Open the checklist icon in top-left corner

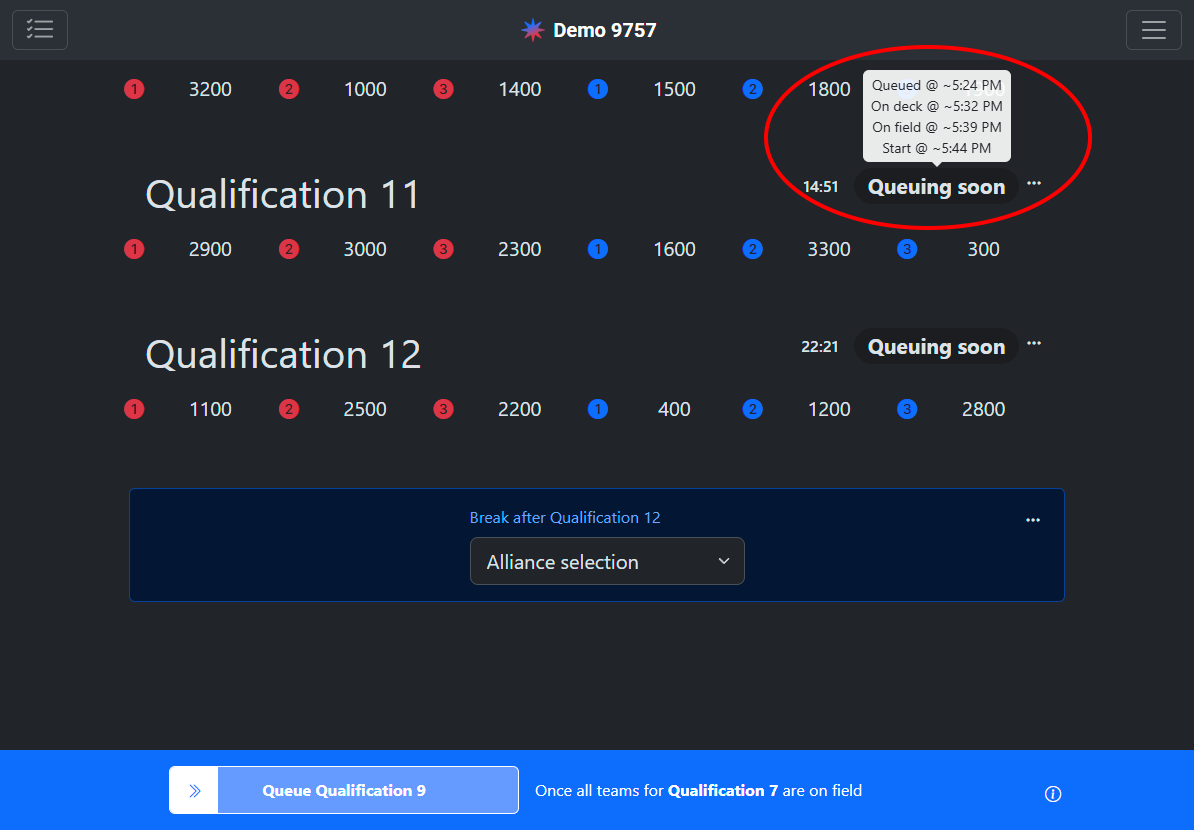tap(40, 30)
